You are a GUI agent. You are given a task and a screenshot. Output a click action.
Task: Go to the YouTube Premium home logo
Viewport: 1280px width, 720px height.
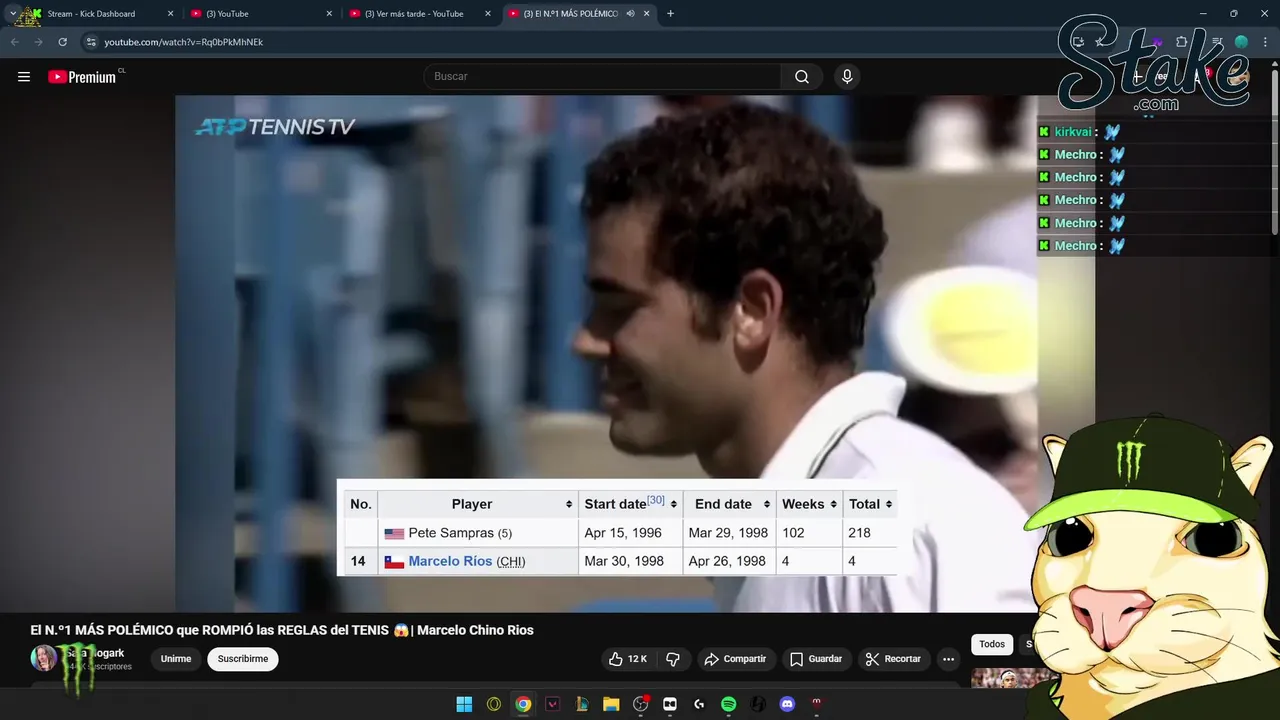click(x=82, y=77)
